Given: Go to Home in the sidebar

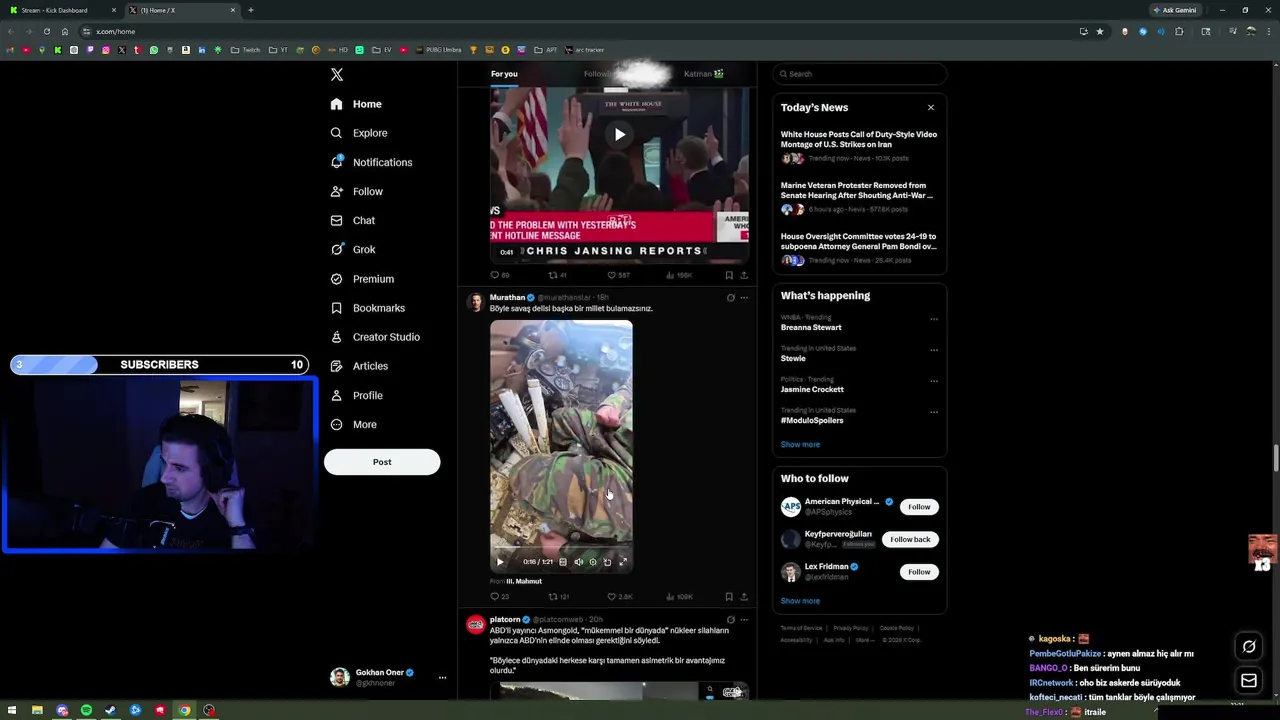Looking at the screenshot, I should pyautogui.click(x=356, y=104).
